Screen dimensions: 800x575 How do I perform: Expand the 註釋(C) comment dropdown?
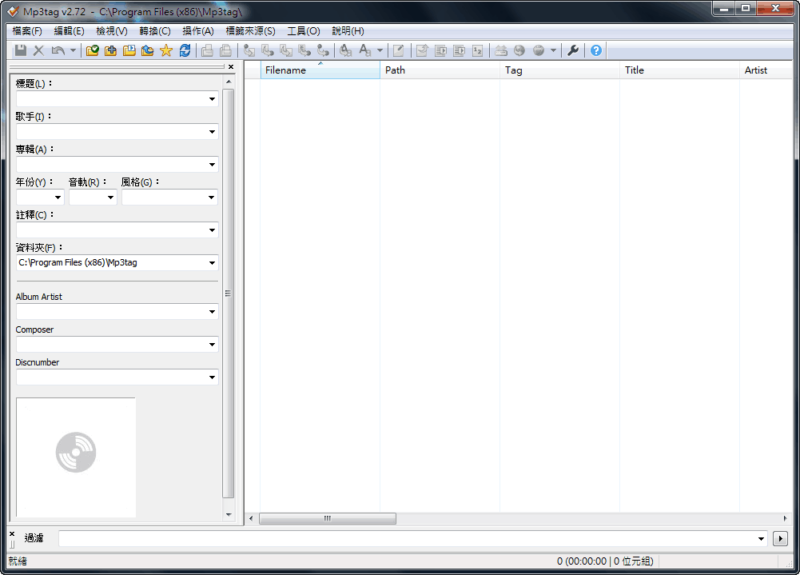212,230
